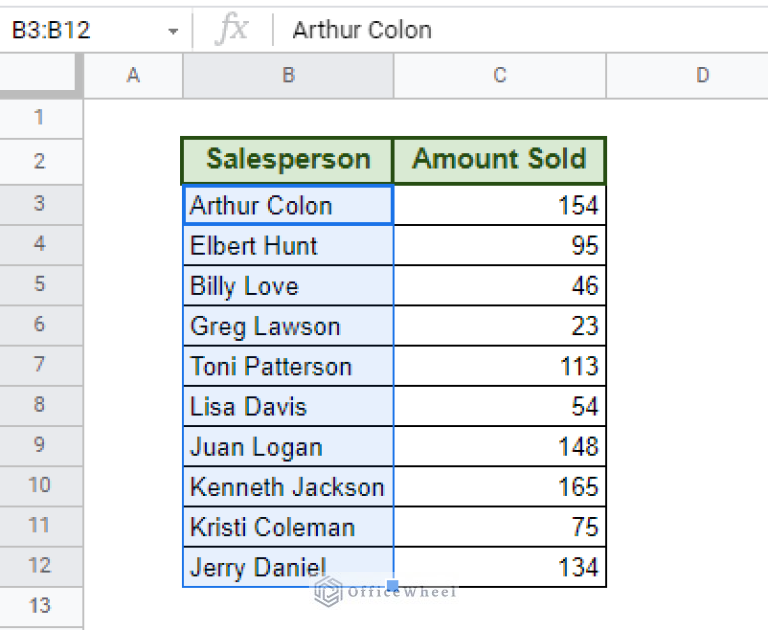Open the Name Box dropdown arrow

(x=172, y=32)
